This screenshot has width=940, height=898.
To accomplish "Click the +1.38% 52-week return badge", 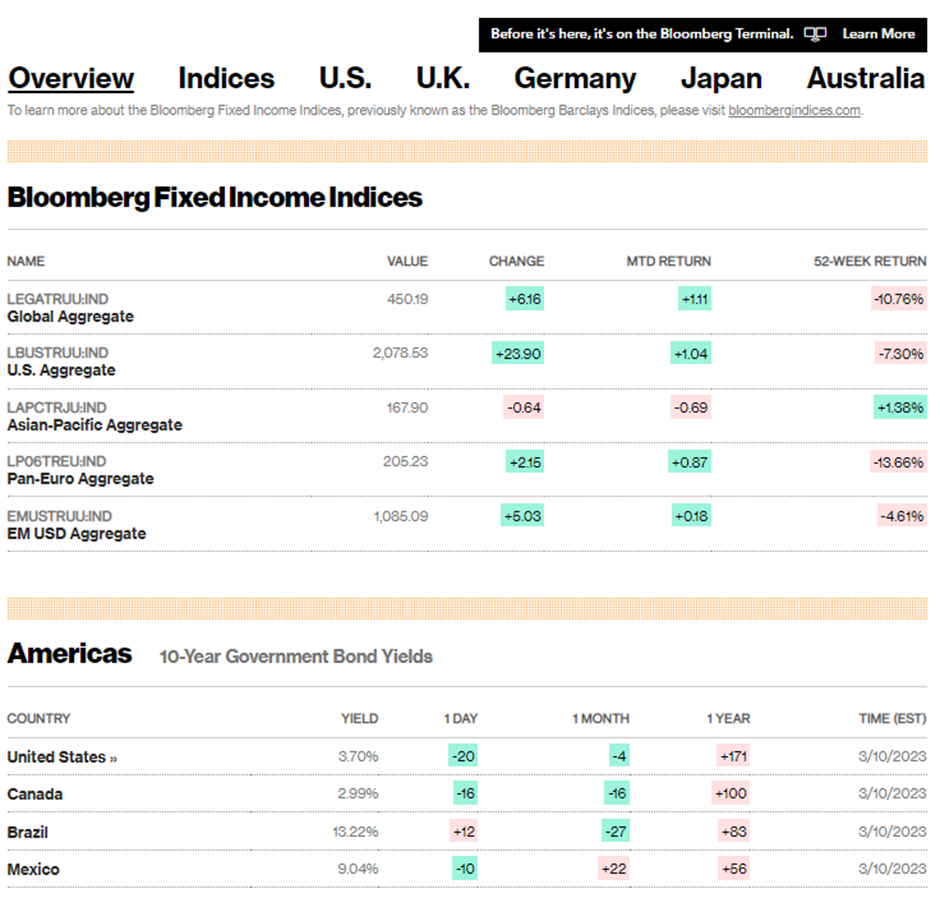I will (x=900, y=408).
